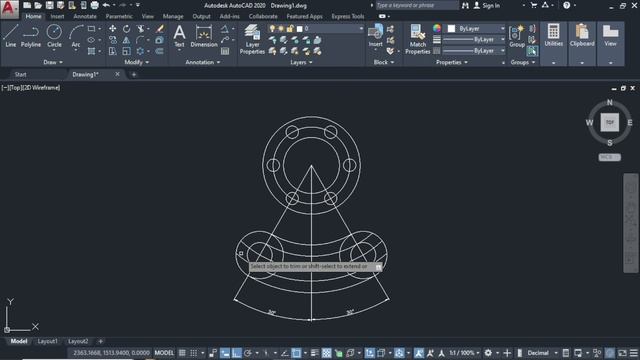Open the object color wheel
The width and height of the screenshot is (640, 360).
437,28
